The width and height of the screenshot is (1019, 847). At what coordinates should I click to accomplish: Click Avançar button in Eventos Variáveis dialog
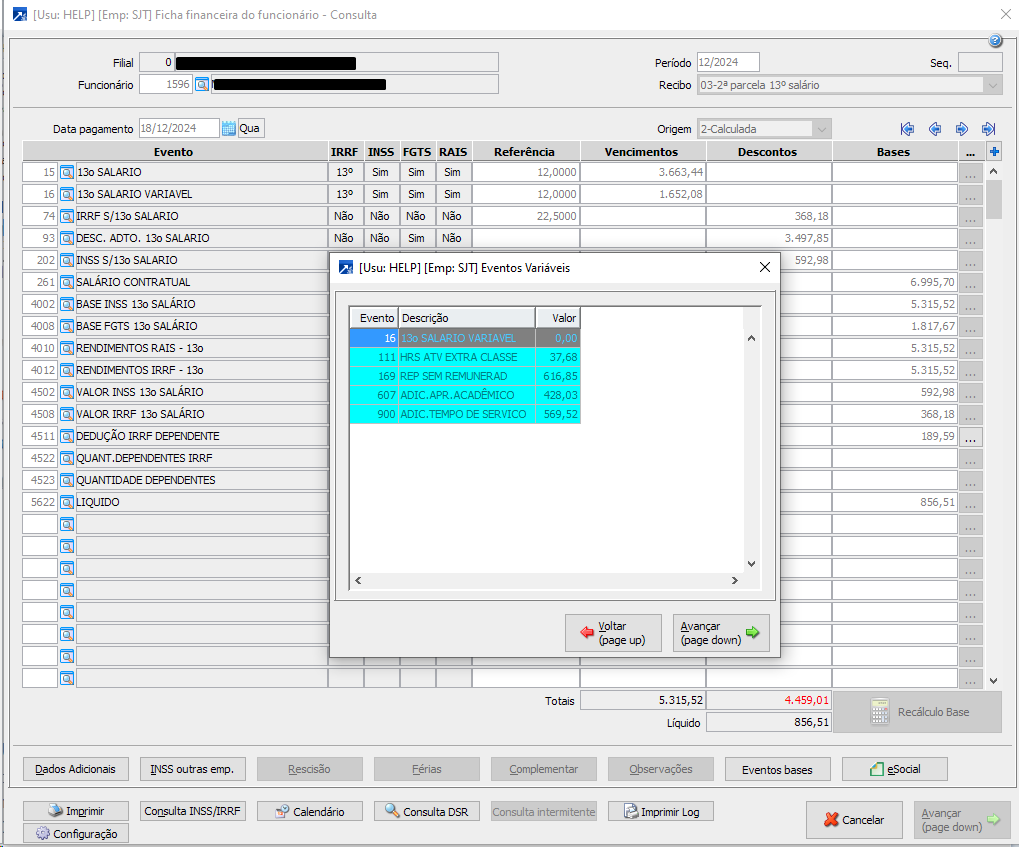[x=721, y=632]
